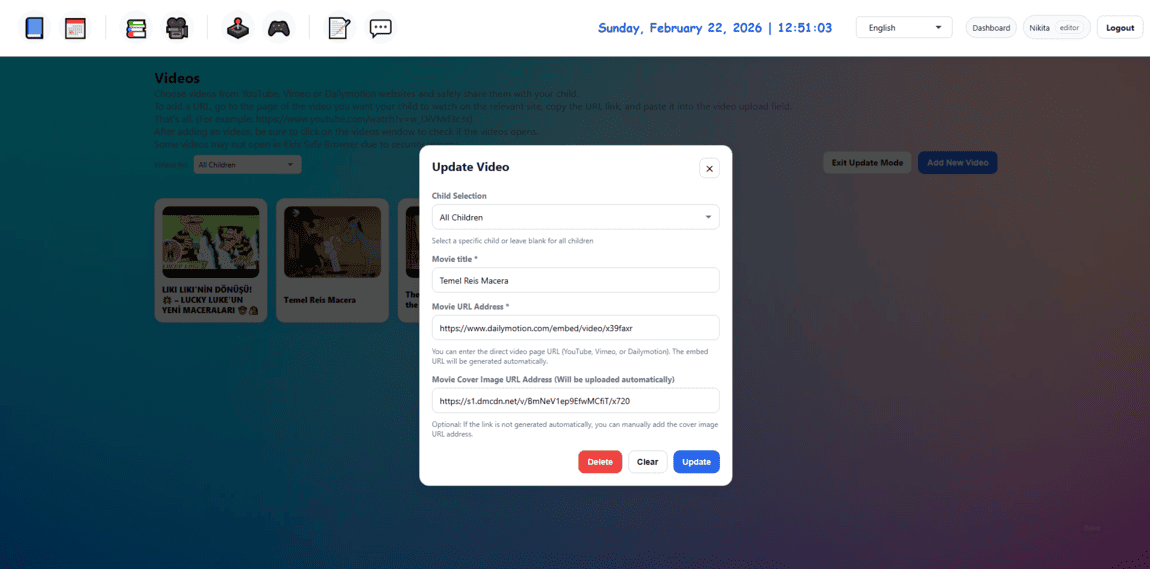Click the gamepad controller icon
This screenshot has height=569, width=1150.
(279, 28)
